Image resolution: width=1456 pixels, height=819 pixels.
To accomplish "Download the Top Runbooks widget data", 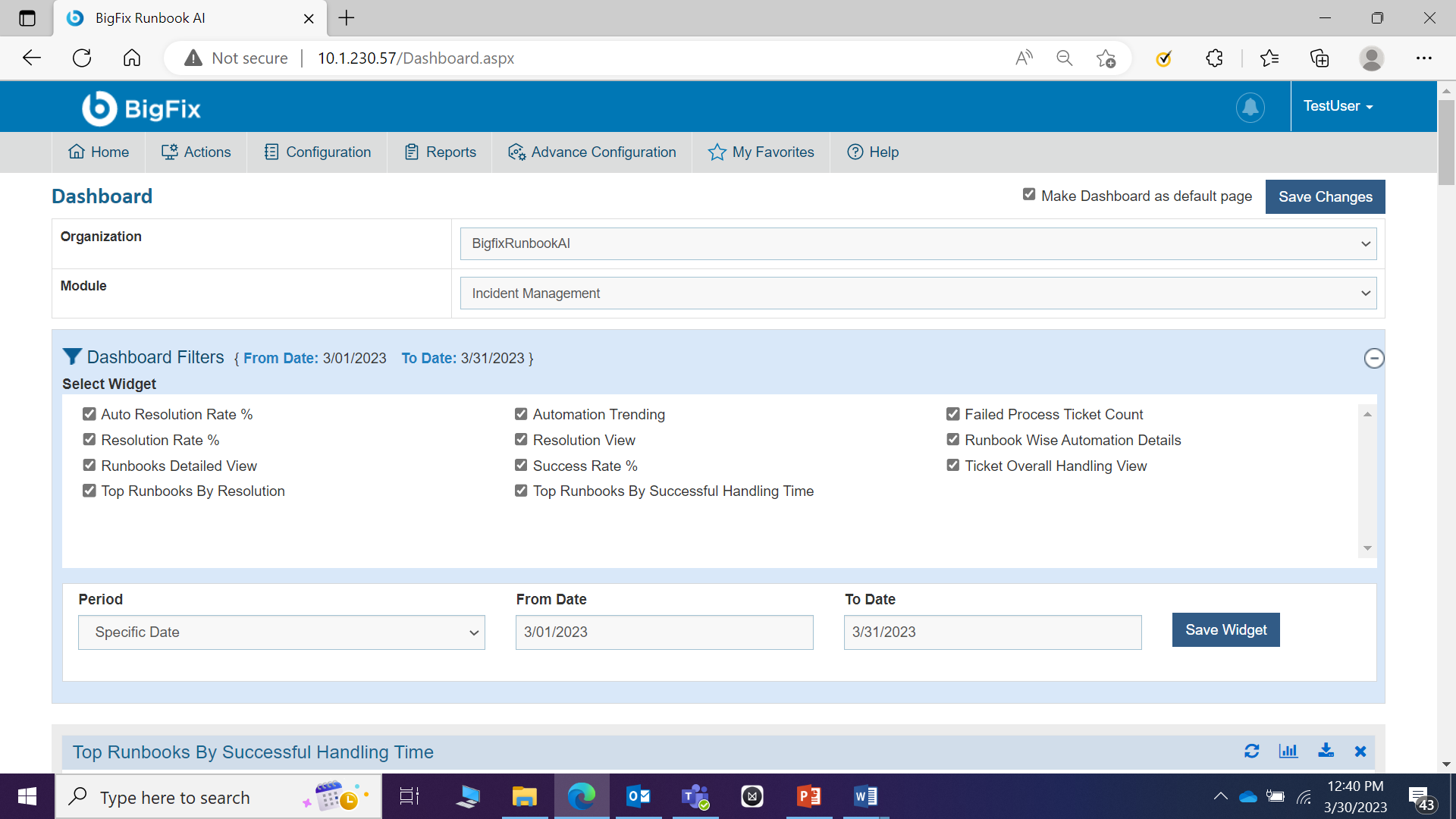I will (x=1326, y=751).
